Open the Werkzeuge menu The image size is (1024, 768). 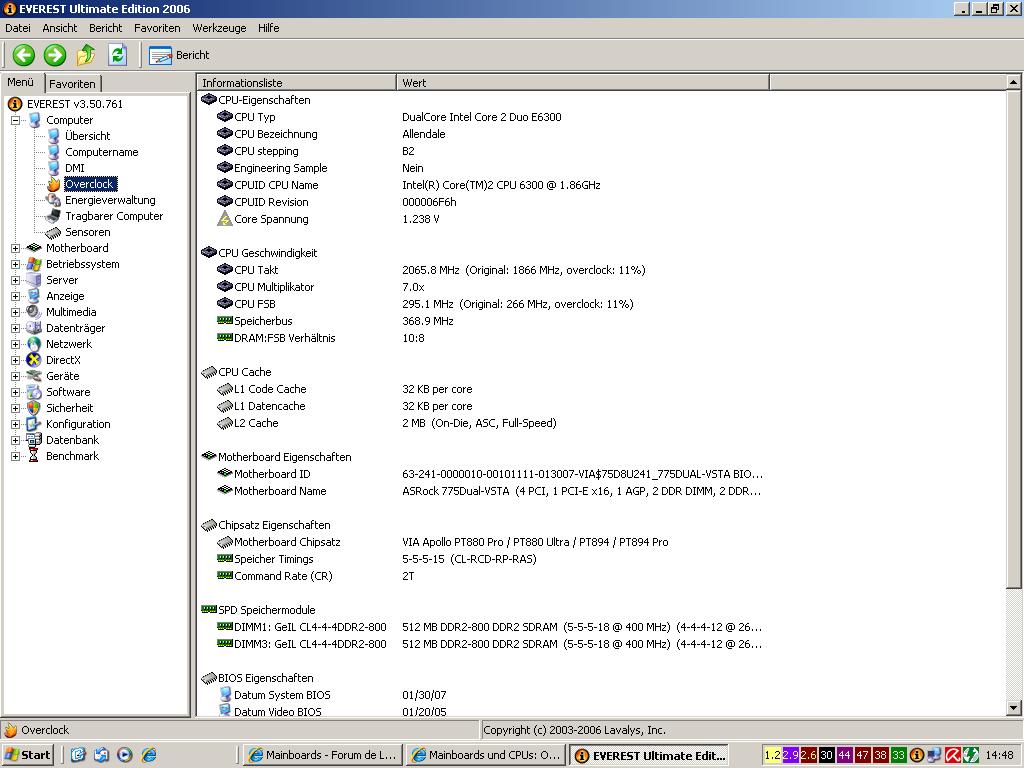[219, 28]
